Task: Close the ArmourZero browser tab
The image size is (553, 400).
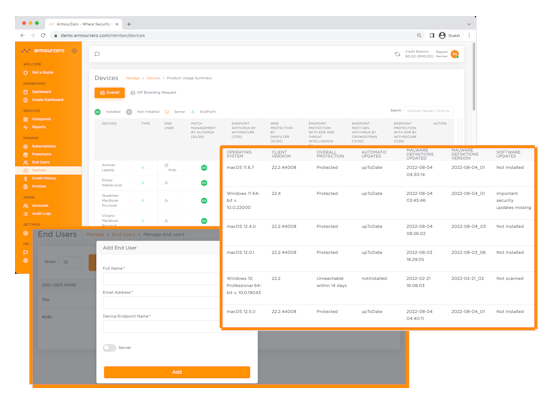Action: click(x=117, y=24)
